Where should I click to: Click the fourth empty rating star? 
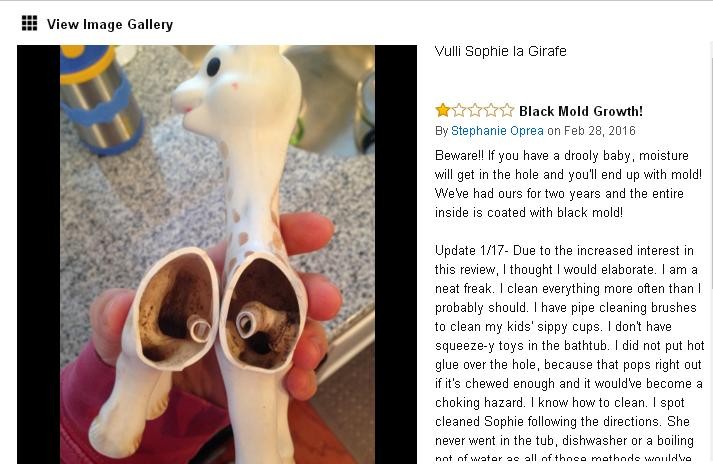(491, 110)
